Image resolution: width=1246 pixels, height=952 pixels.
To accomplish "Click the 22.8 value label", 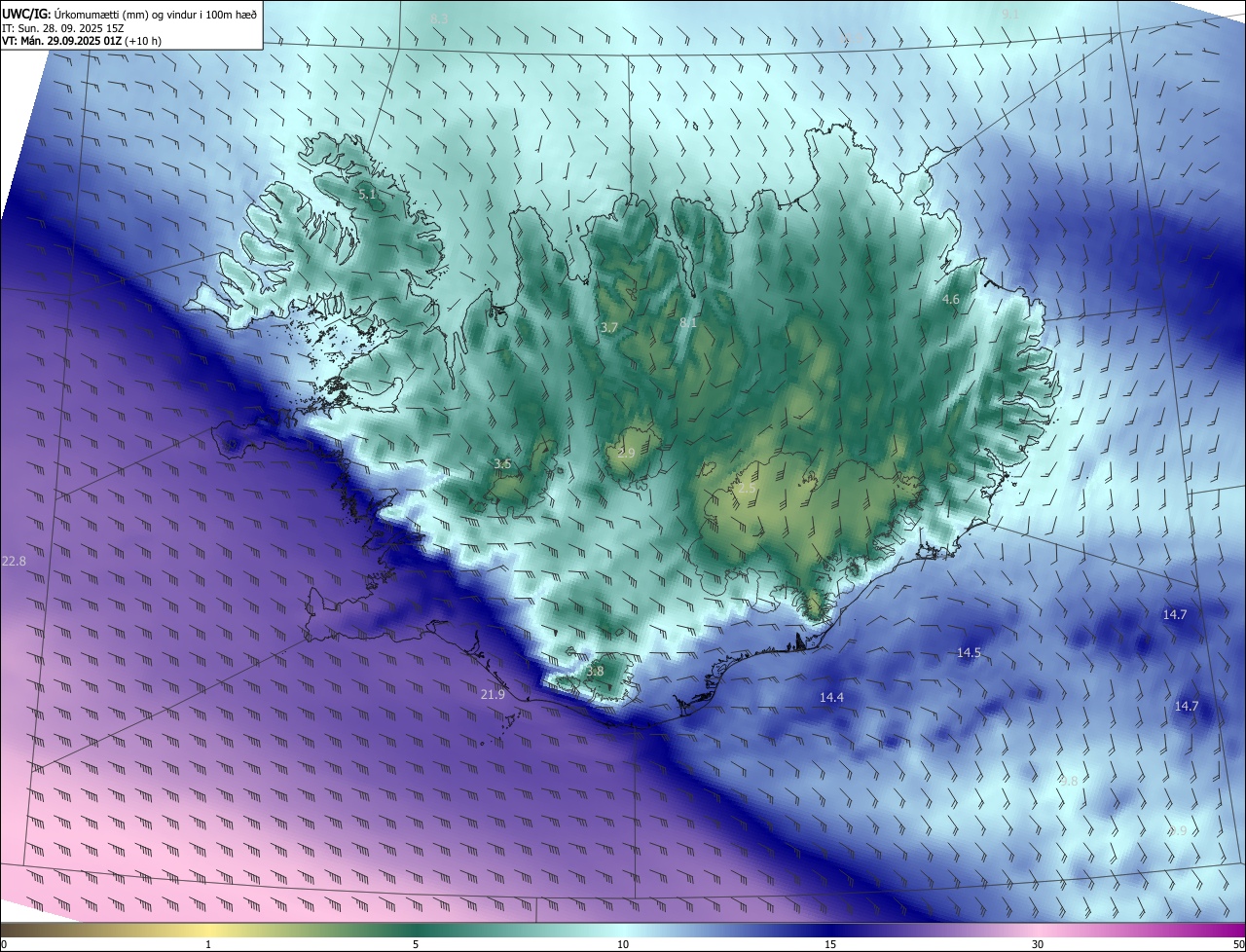I will (x=15, y=562).
